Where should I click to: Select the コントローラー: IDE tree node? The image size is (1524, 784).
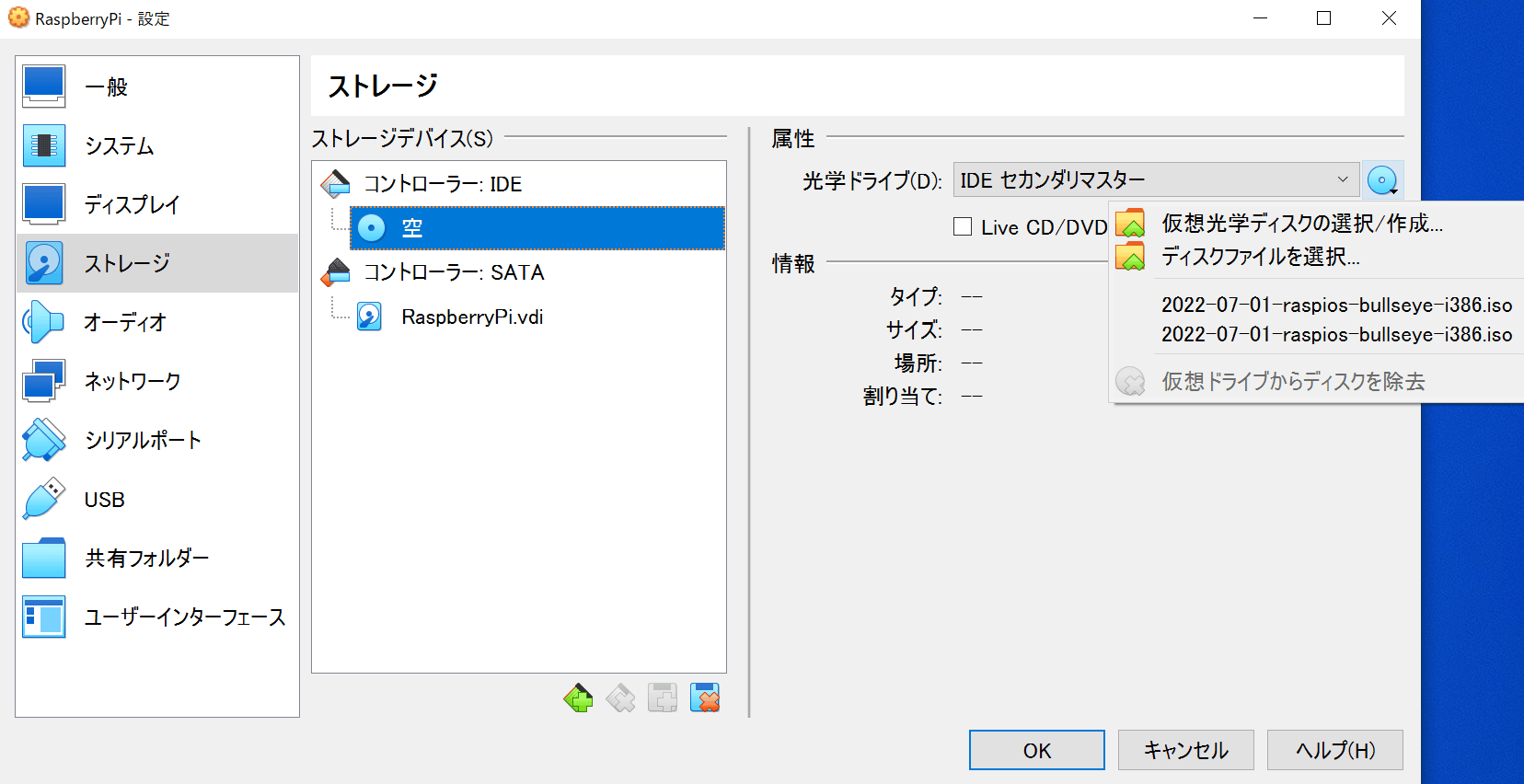tap(442, 184)
